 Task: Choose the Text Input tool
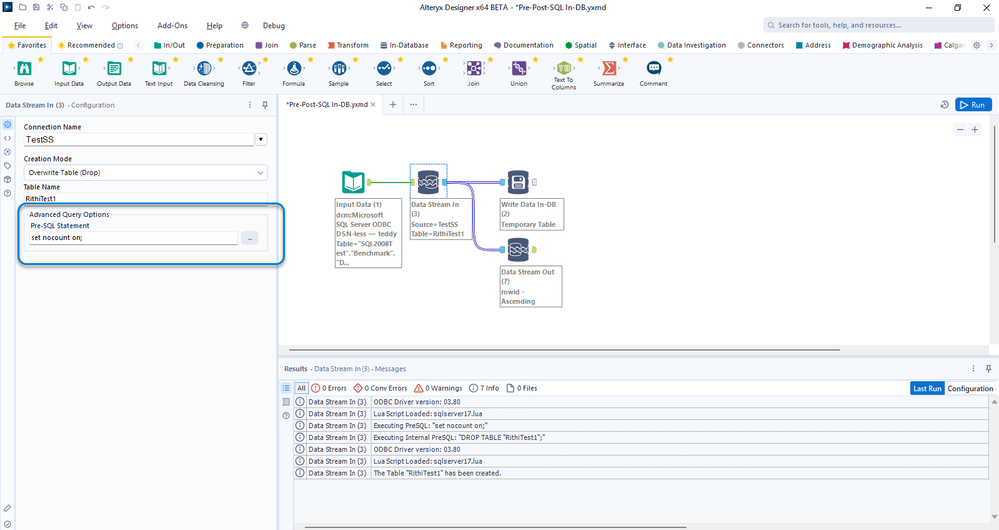[159, 69]
